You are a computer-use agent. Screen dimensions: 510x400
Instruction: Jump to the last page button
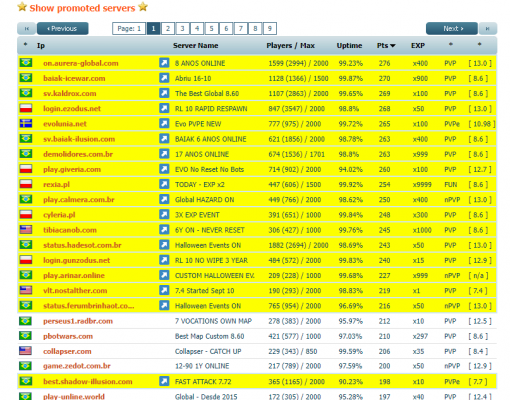[x=488, y=29]
